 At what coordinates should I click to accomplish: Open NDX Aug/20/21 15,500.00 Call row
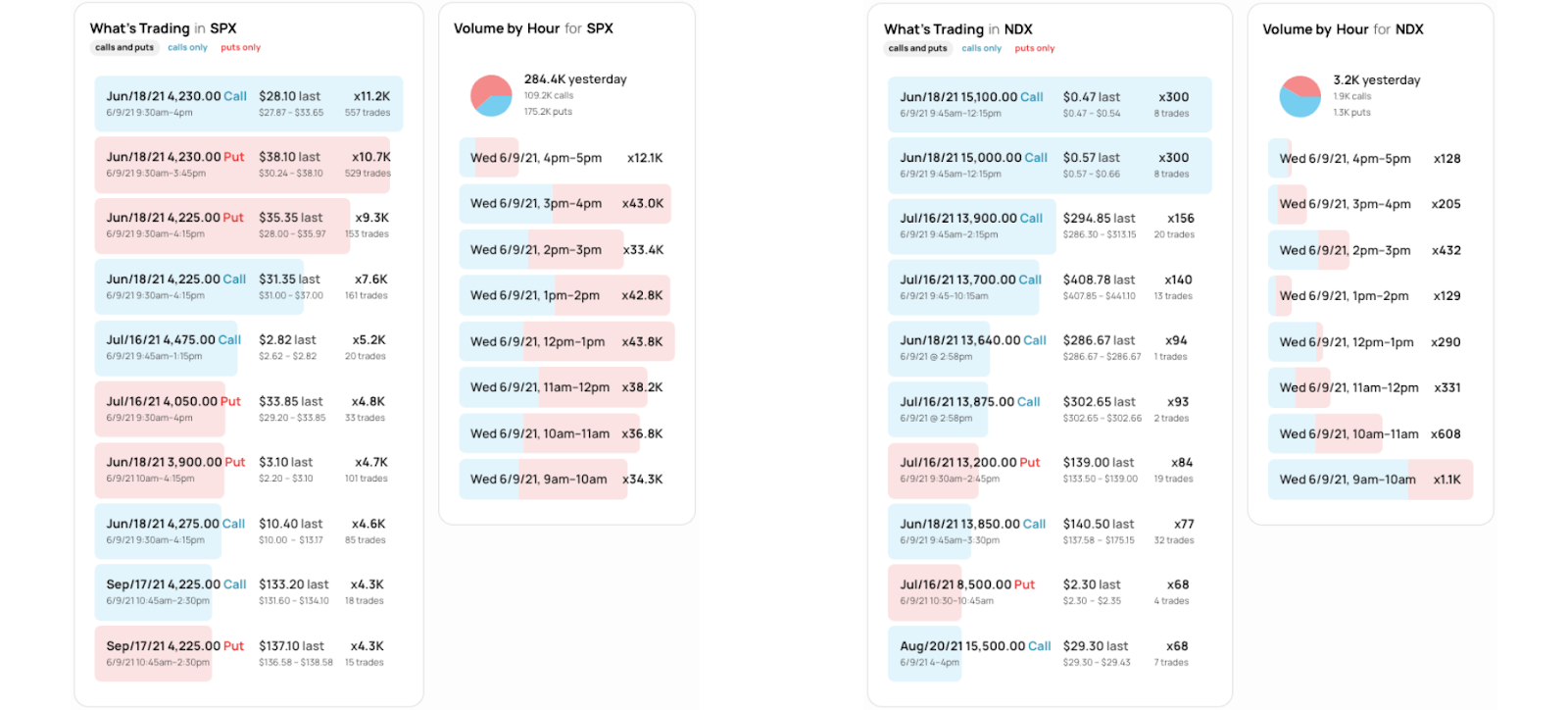(x=1049, y=653)
